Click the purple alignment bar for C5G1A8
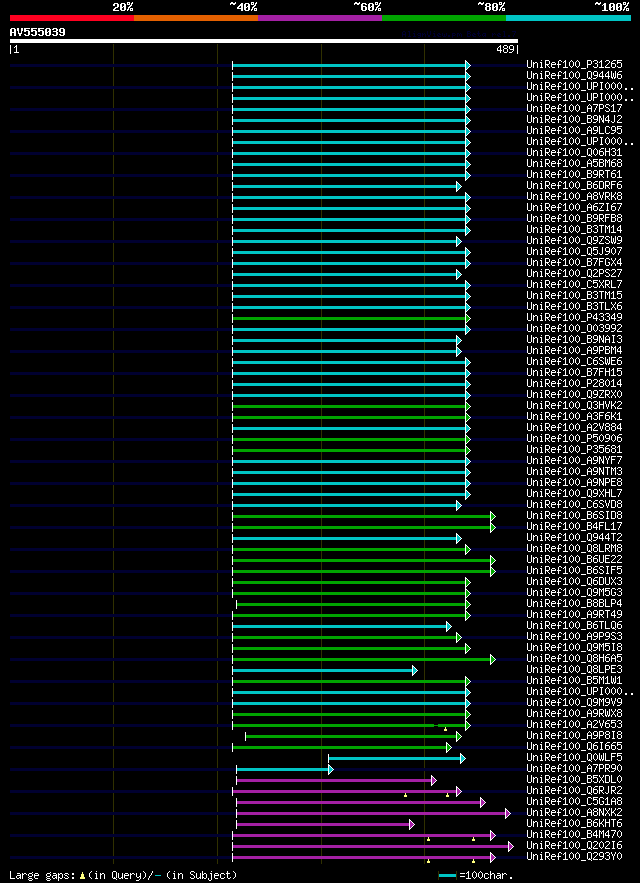Screen dimensions: 640x883 click(361, 802)
